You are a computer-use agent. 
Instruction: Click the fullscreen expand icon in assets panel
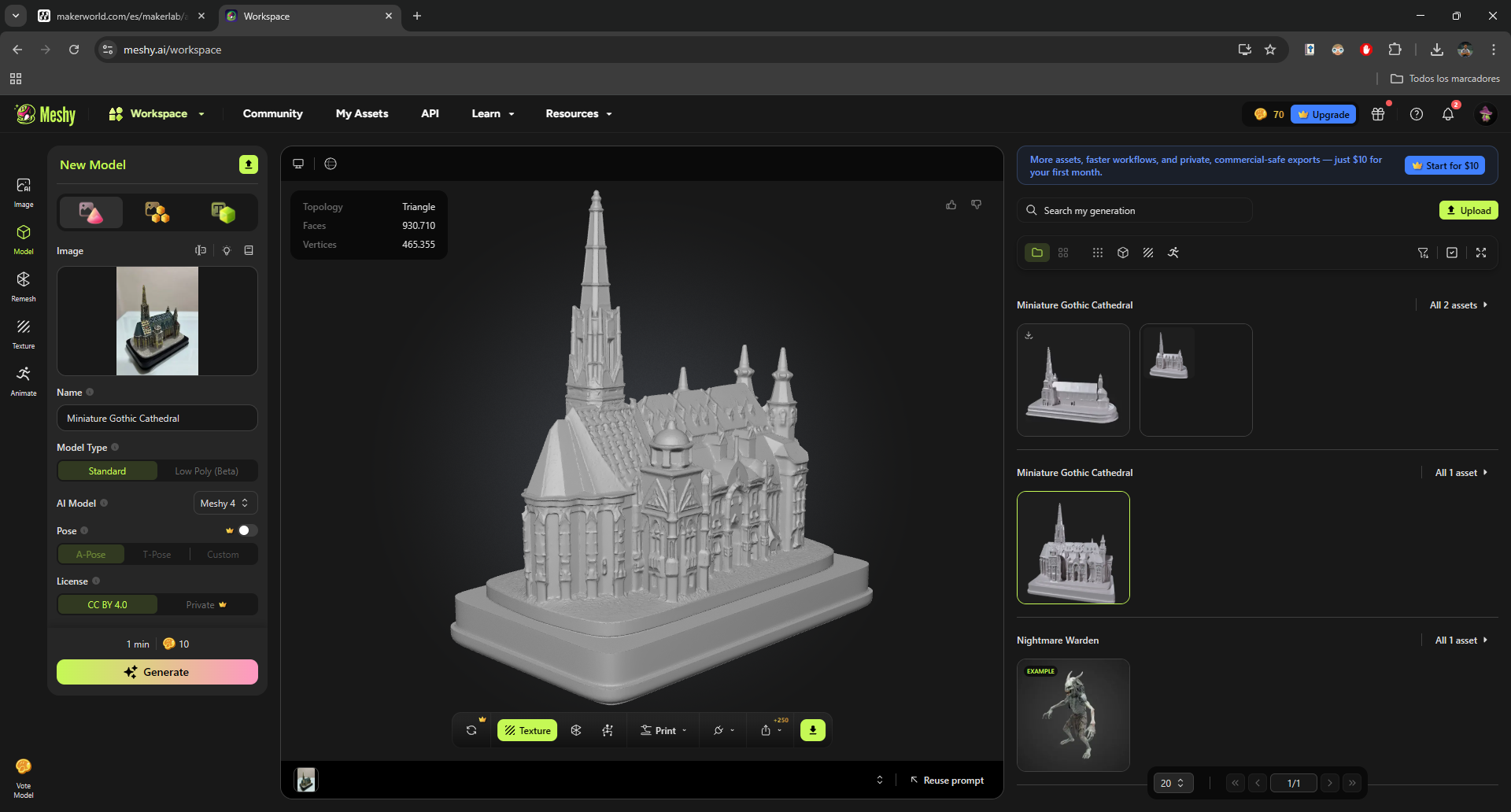[1482, 253]
